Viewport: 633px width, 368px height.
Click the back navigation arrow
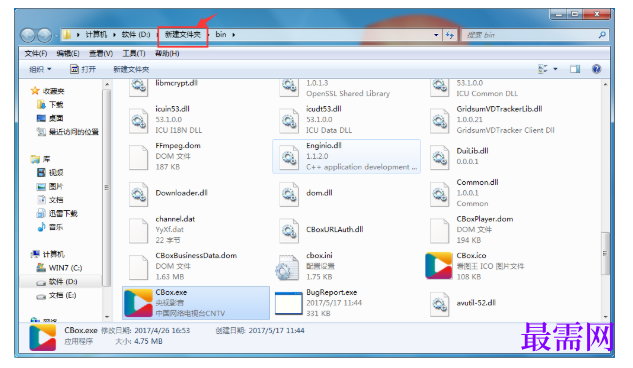pos(28,35)
